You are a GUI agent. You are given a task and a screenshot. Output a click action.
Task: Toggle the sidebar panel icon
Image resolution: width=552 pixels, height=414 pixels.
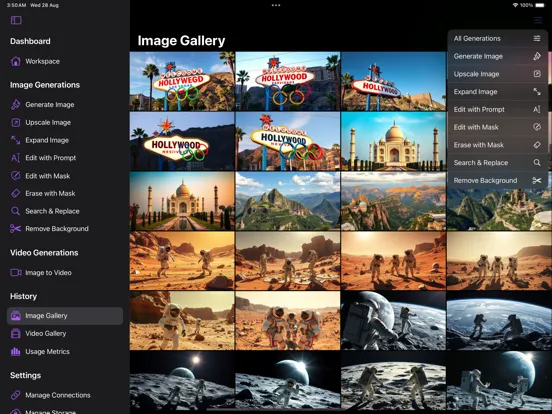point(16,20)
